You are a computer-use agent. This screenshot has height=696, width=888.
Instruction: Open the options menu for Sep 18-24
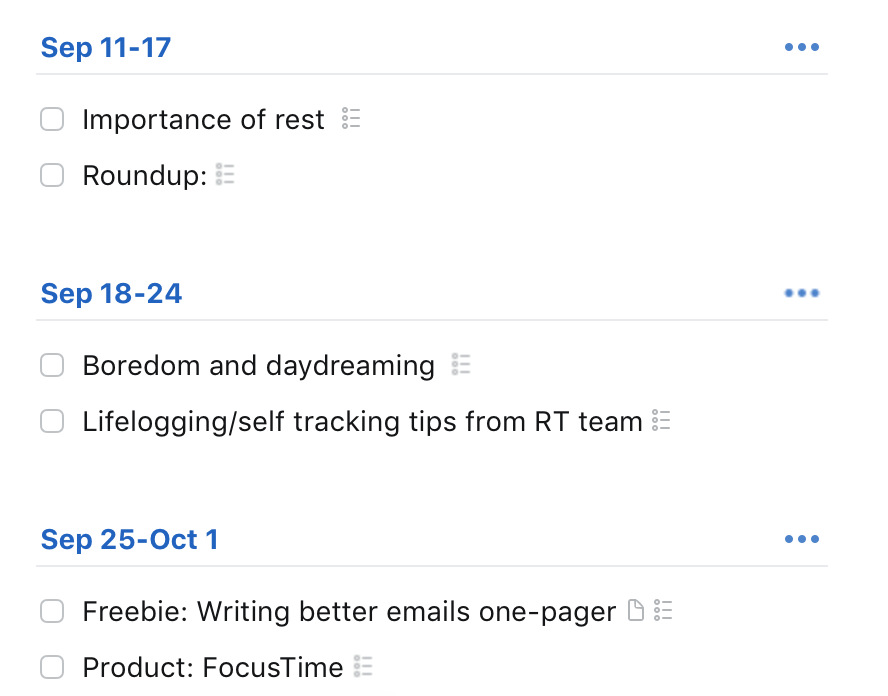click(x=802, y=292)
